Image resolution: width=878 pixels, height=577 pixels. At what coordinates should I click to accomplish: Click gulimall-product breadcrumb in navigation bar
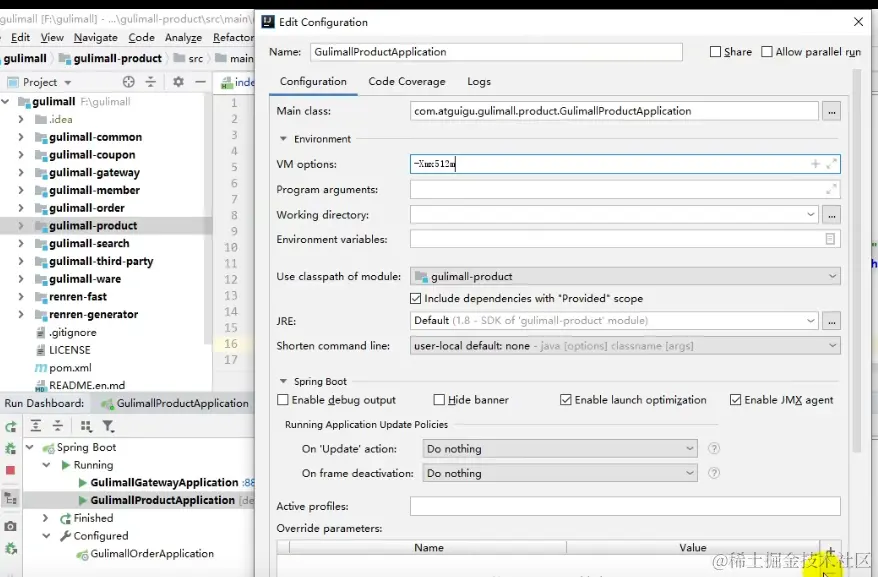(x=117, y=58)
